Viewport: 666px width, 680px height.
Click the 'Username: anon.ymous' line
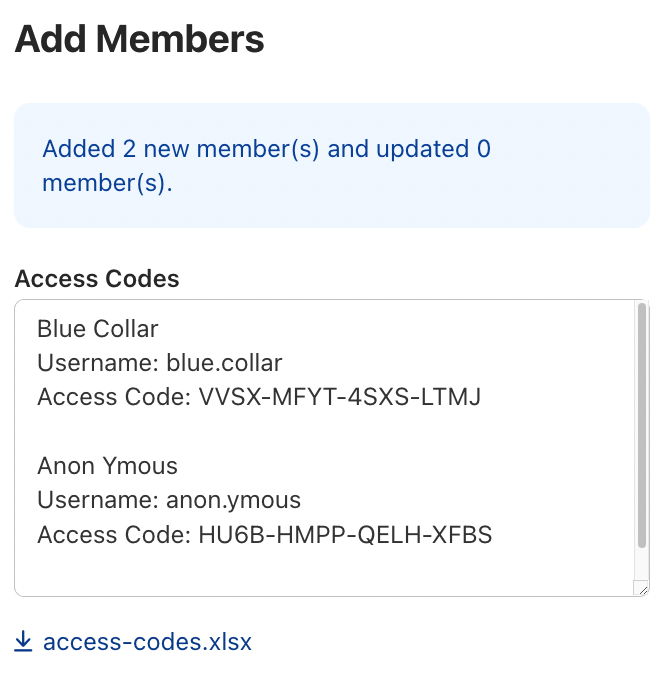click(x=169, y=500)
